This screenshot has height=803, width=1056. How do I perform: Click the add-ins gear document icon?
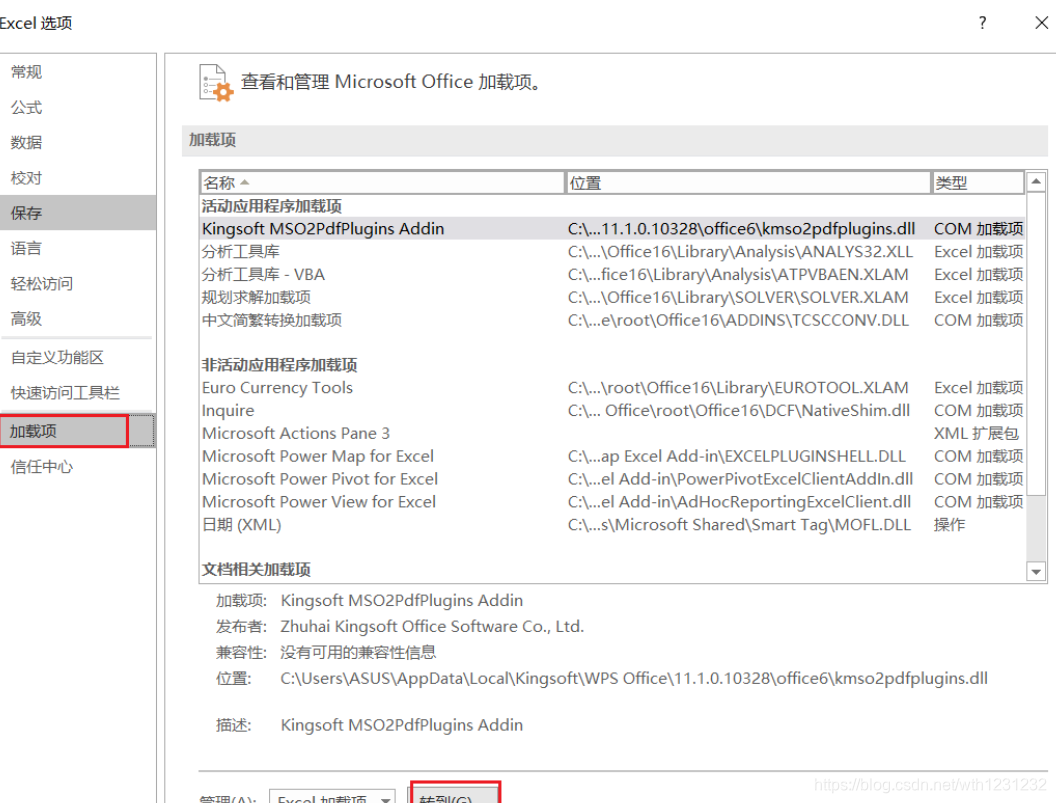coord(216,83)
